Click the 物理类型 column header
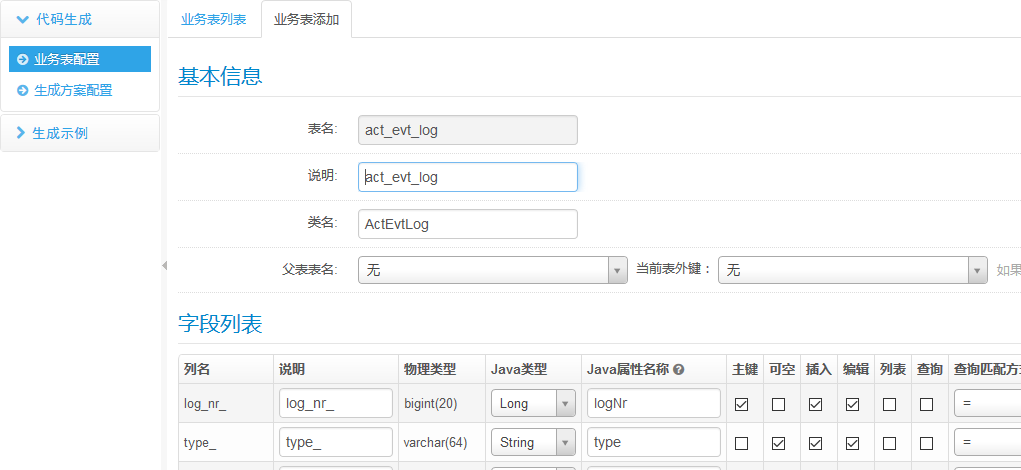 point(441,370)
